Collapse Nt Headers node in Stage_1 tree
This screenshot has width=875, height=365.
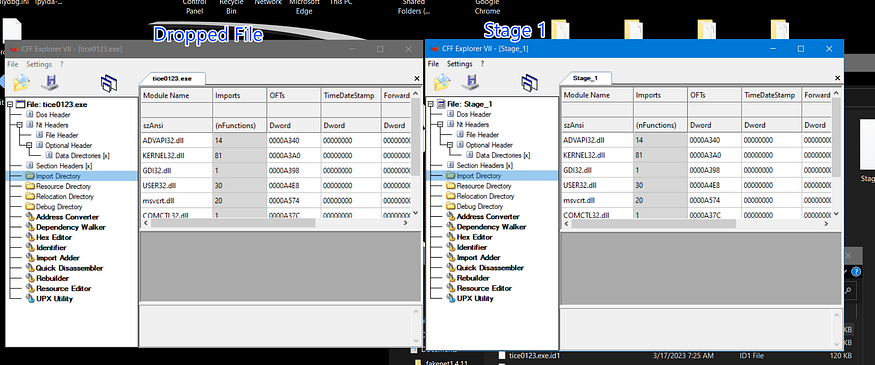pyautogui.click(x=440, y=124)
